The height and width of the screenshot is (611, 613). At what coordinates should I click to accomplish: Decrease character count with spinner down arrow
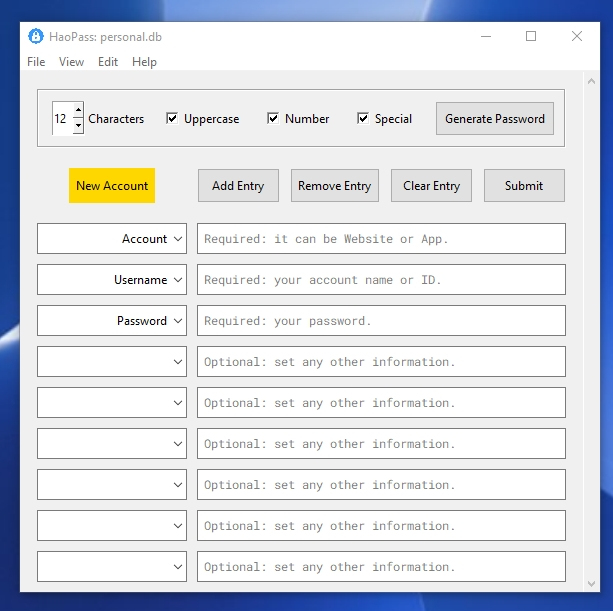click(78, 127)
